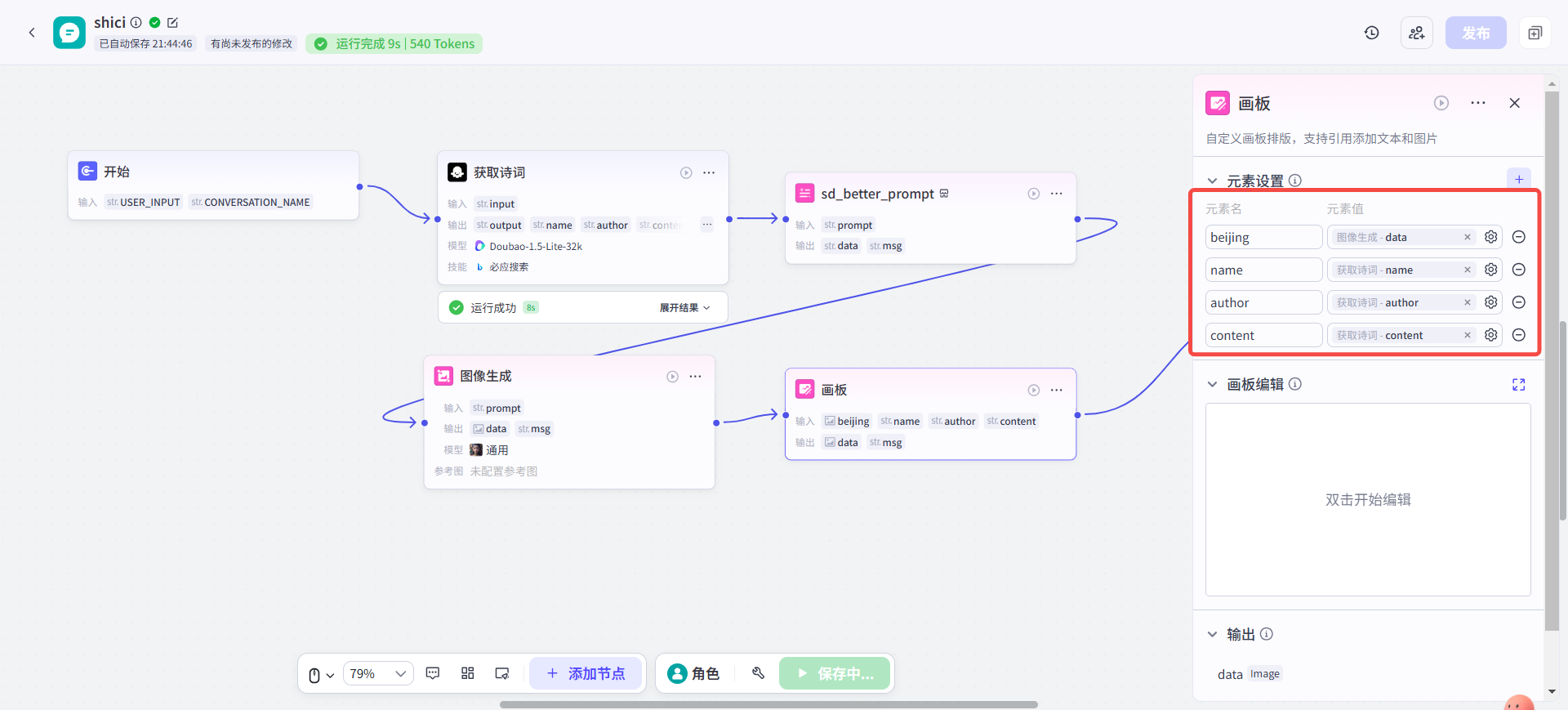Image resolution: width=1568 pixels, height=710 pixels.
Task: Add a comment with the toolbar icon
Action: 433,673
